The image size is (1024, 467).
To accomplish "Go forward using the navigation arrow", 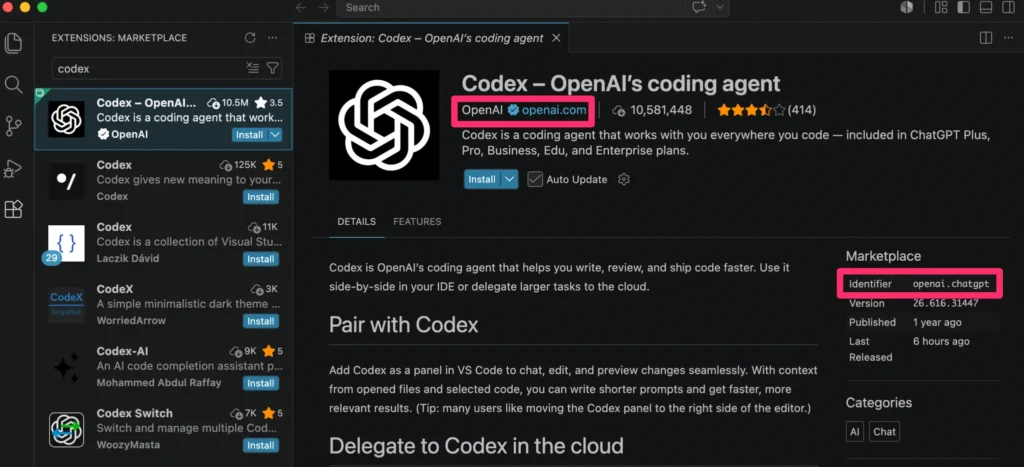I will [x=323, y=7].
